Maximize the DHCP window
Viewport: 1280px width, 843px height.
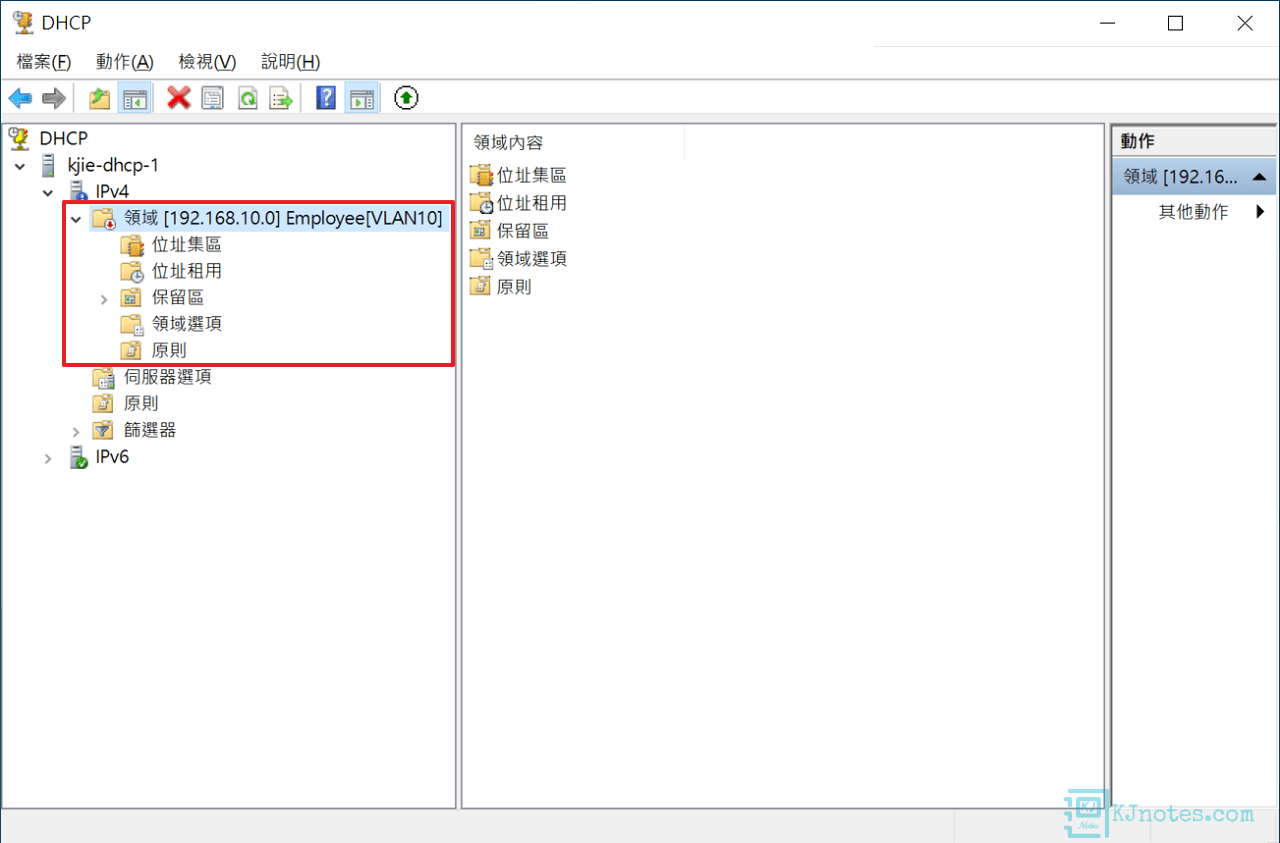[x=1176, y=23]
